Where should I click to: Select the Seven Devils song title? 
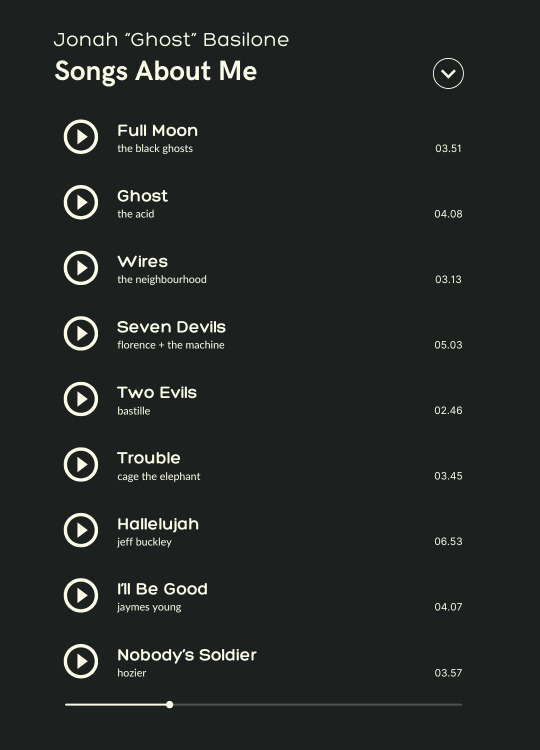pos(171,327)
